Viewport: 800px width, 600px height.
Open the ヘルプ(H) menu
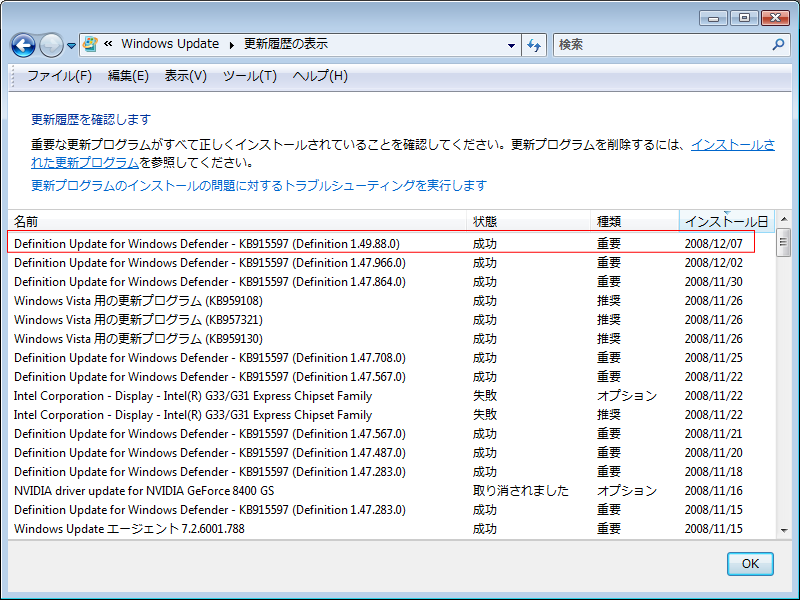[320, 76]
